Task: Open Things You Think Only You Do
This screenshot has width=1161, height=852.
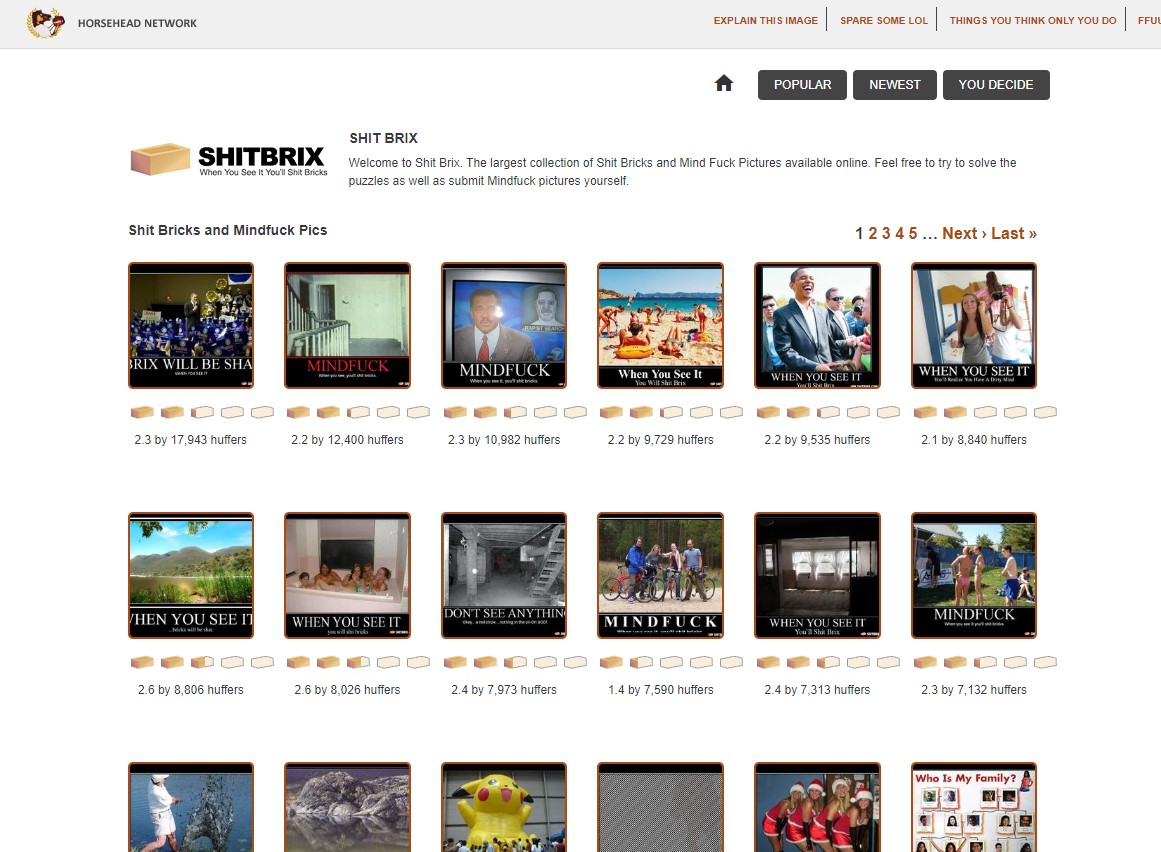Action: click(1032, 20)
